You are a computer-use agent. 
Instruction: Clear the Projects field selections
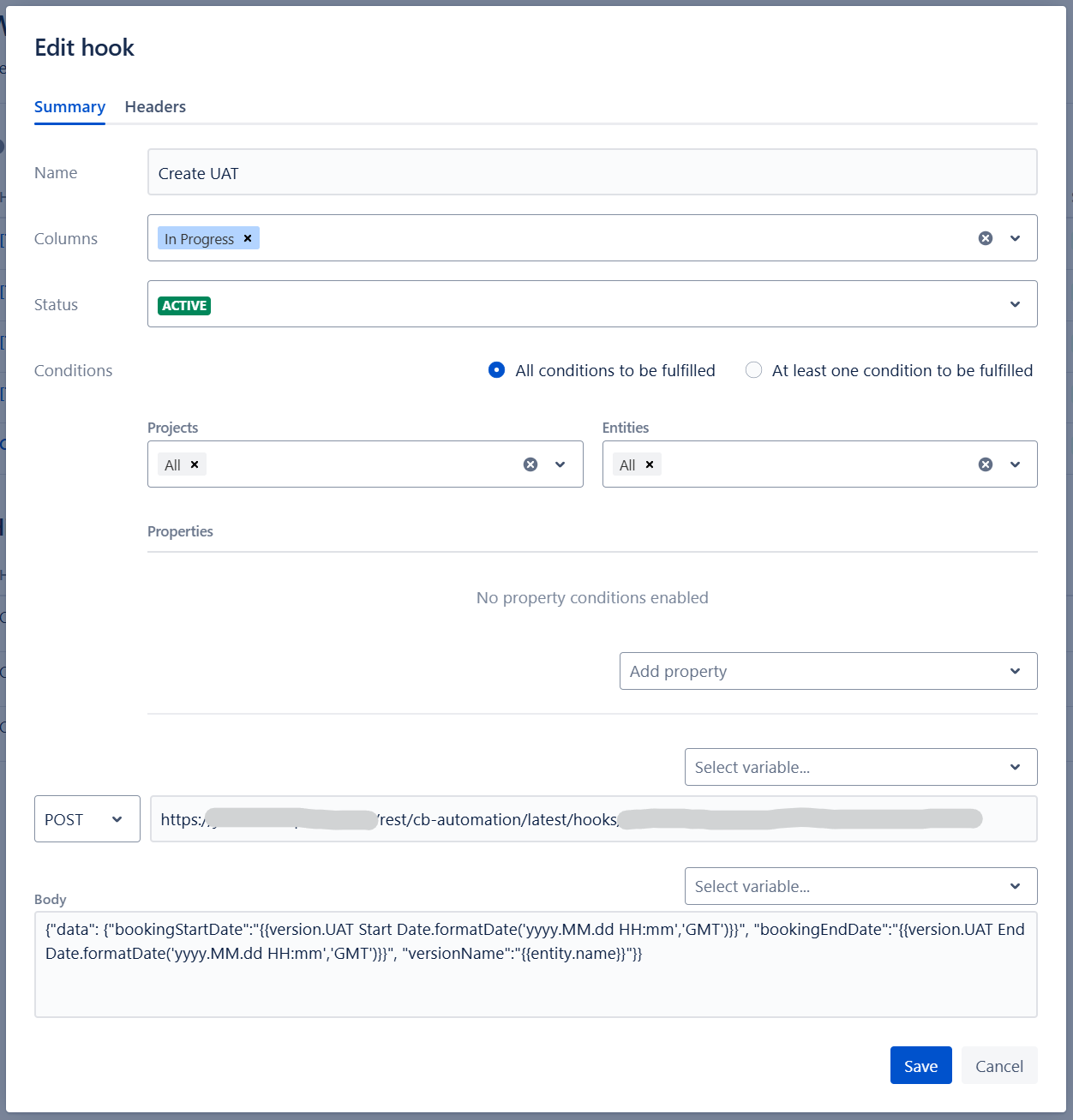tap(531, 464)
